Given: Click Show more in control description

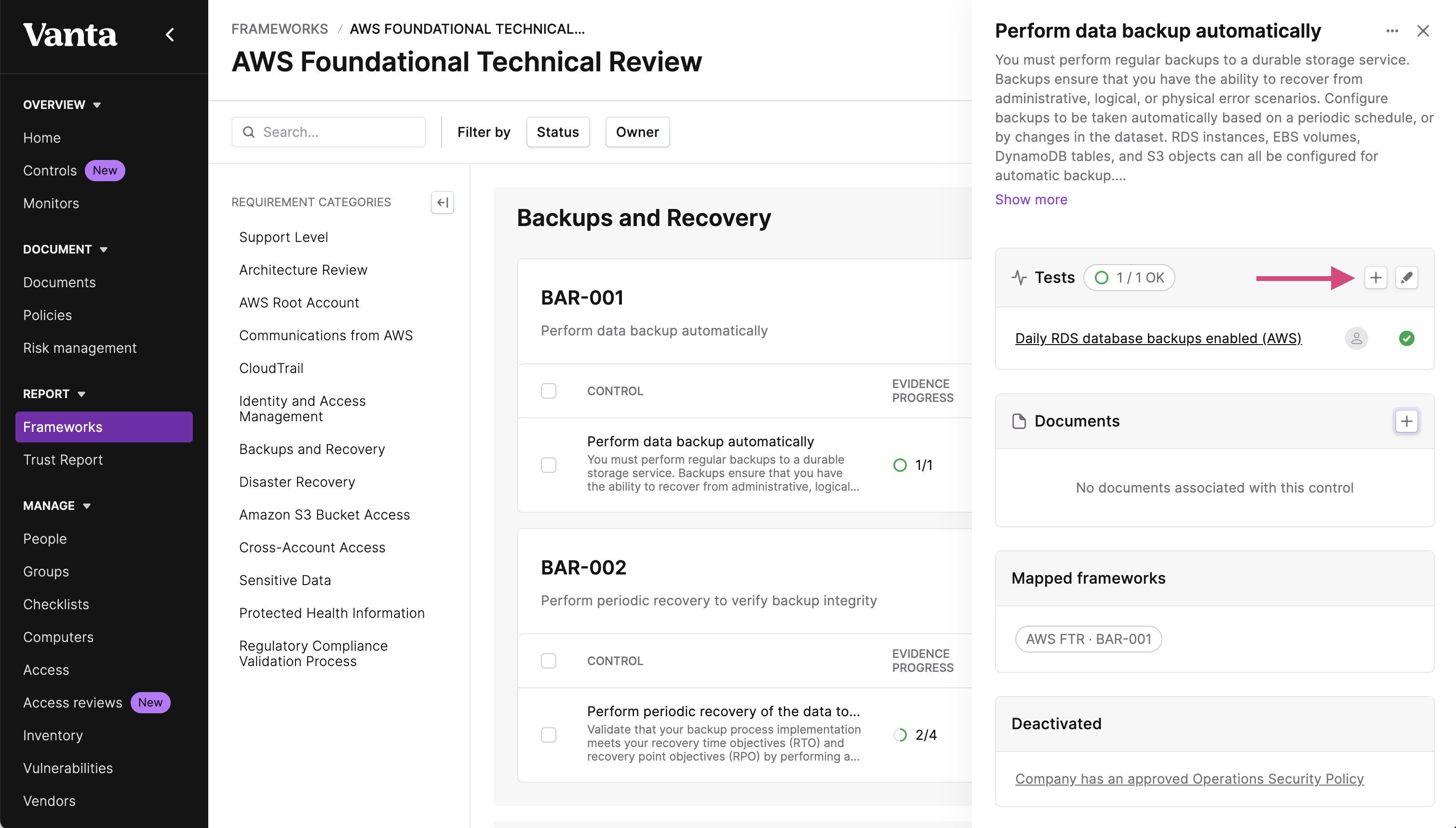Looking at the screenshot, I should [1031, 200].
